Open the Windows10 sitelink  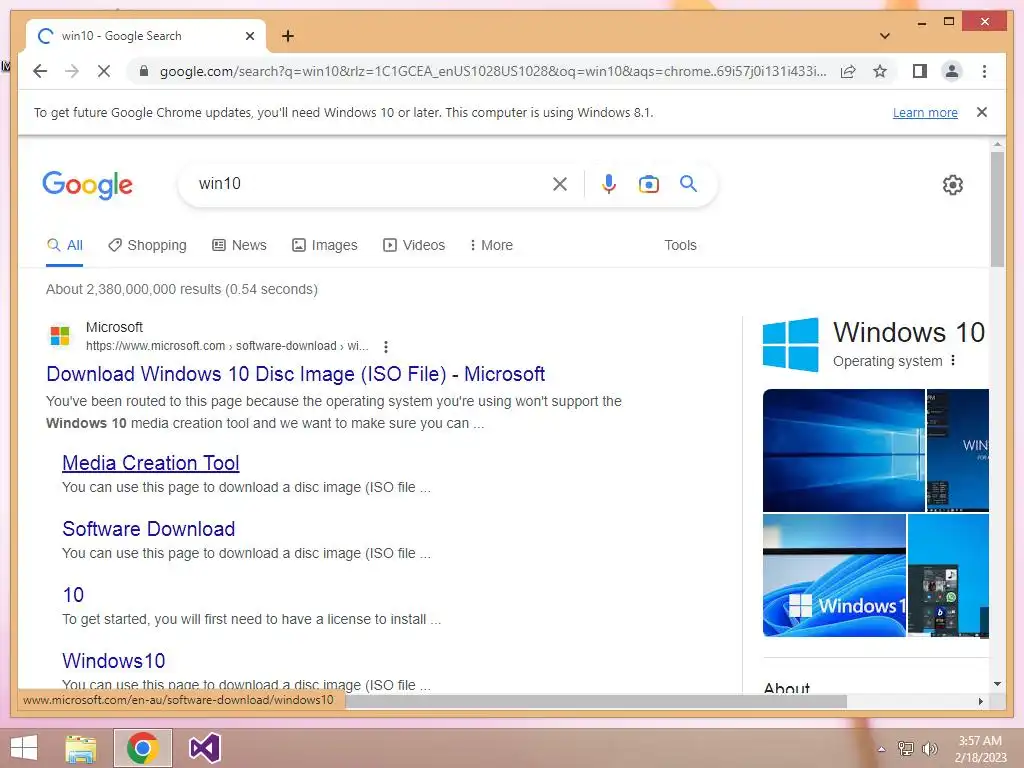114,661
